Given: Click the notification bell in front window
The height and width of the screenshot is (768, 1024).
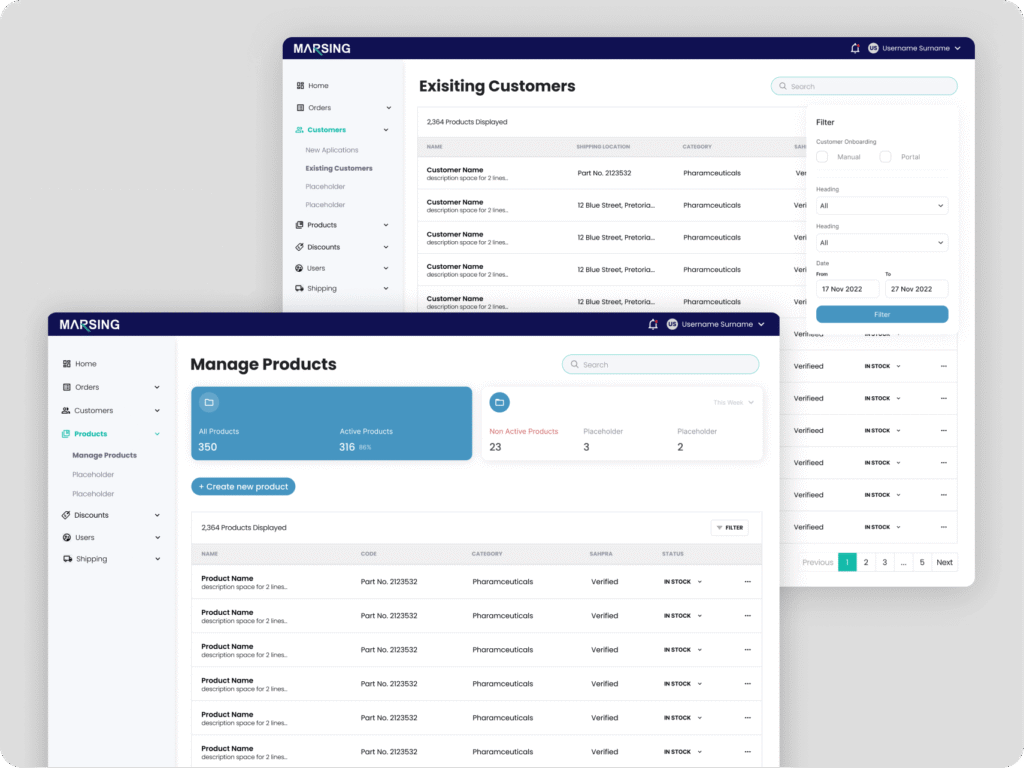Looking at the screenshot, I should click(x=653, y=324).
